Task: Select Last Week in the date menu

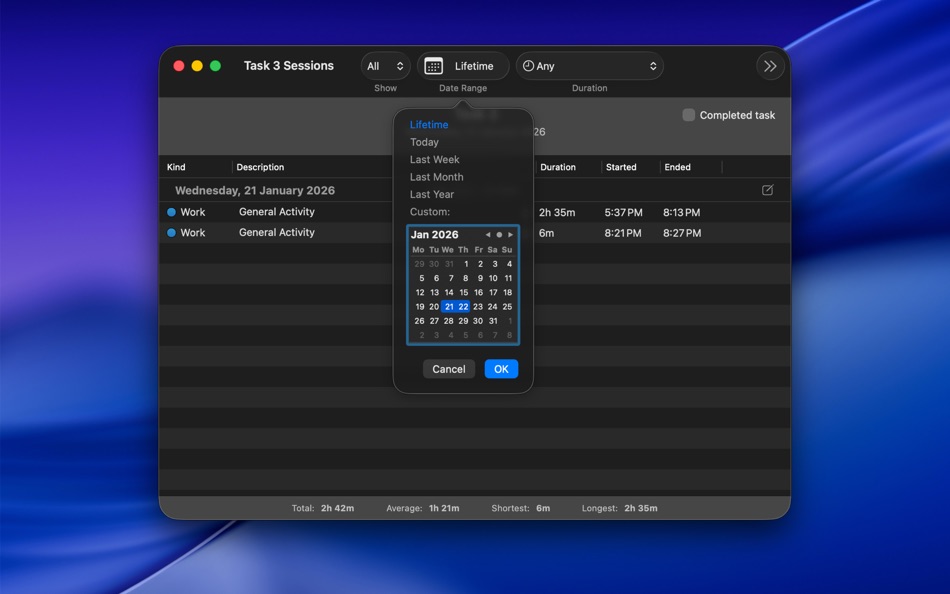Action: [434, 159]
